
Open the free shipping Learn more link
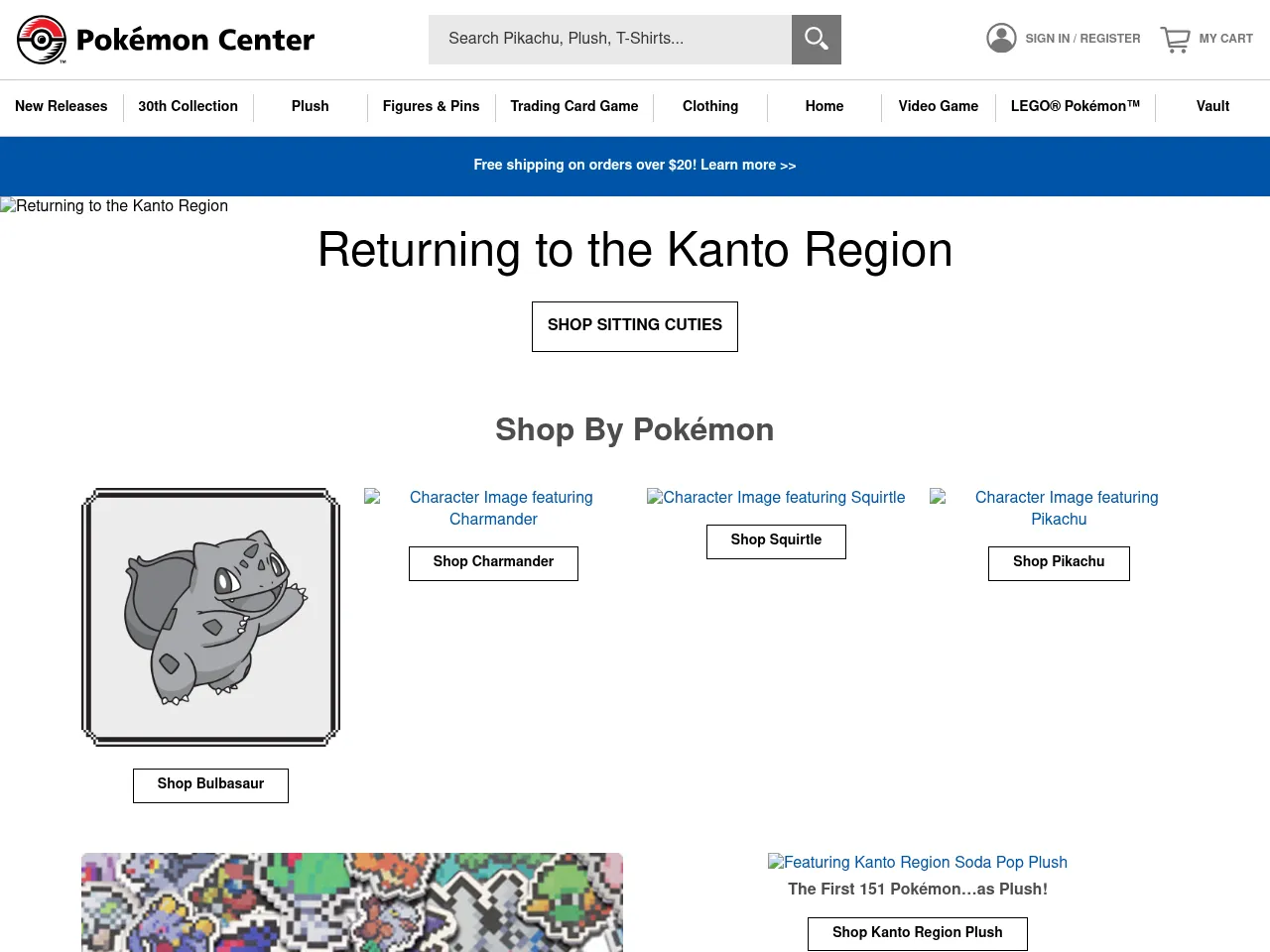pos(747,166)
